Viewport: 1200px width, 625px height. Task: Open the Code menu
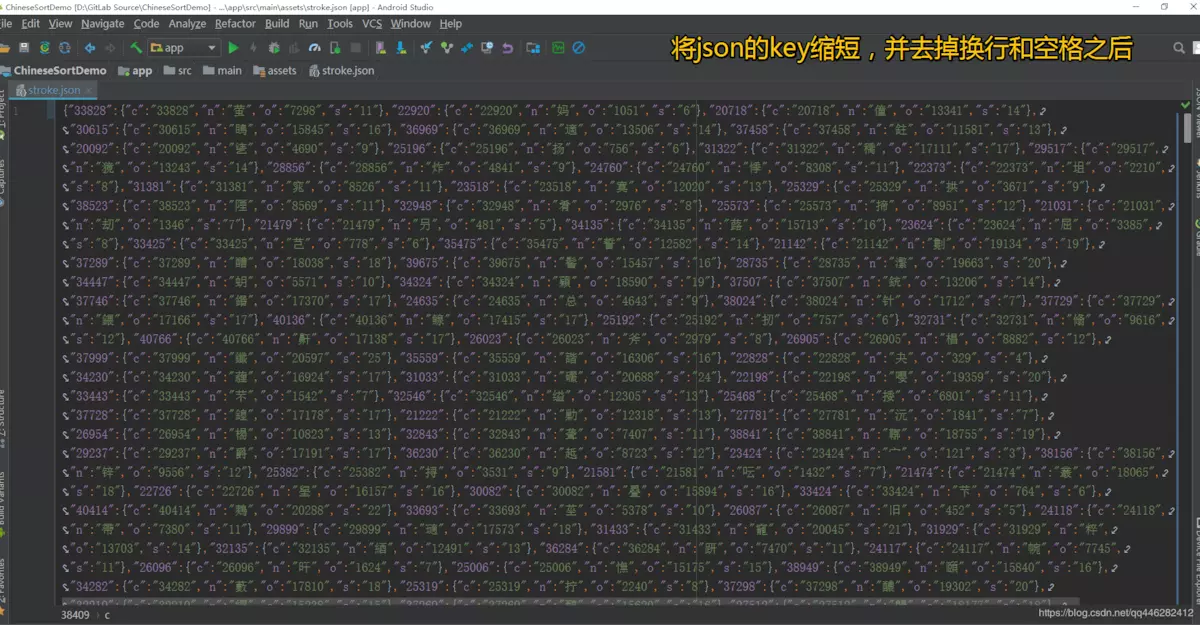146,23
